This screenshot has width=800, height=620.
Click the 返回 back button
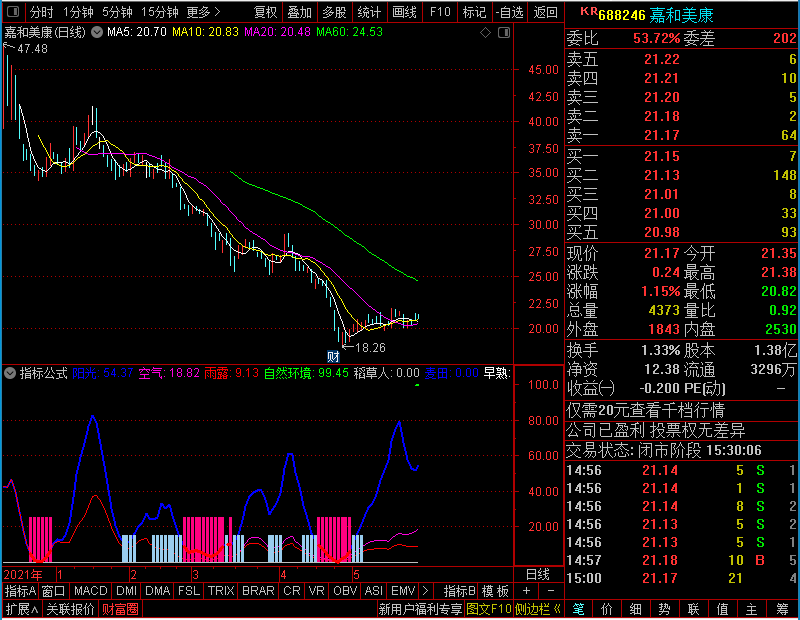(545, 12)
